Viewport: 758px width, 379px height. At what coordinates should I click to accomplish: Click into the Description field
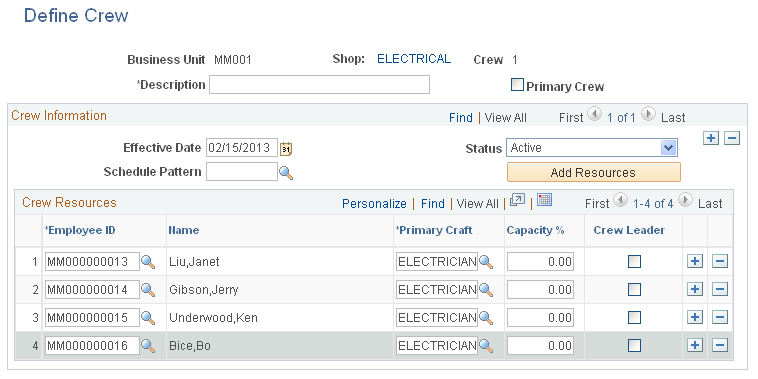(x=319, y=85)
